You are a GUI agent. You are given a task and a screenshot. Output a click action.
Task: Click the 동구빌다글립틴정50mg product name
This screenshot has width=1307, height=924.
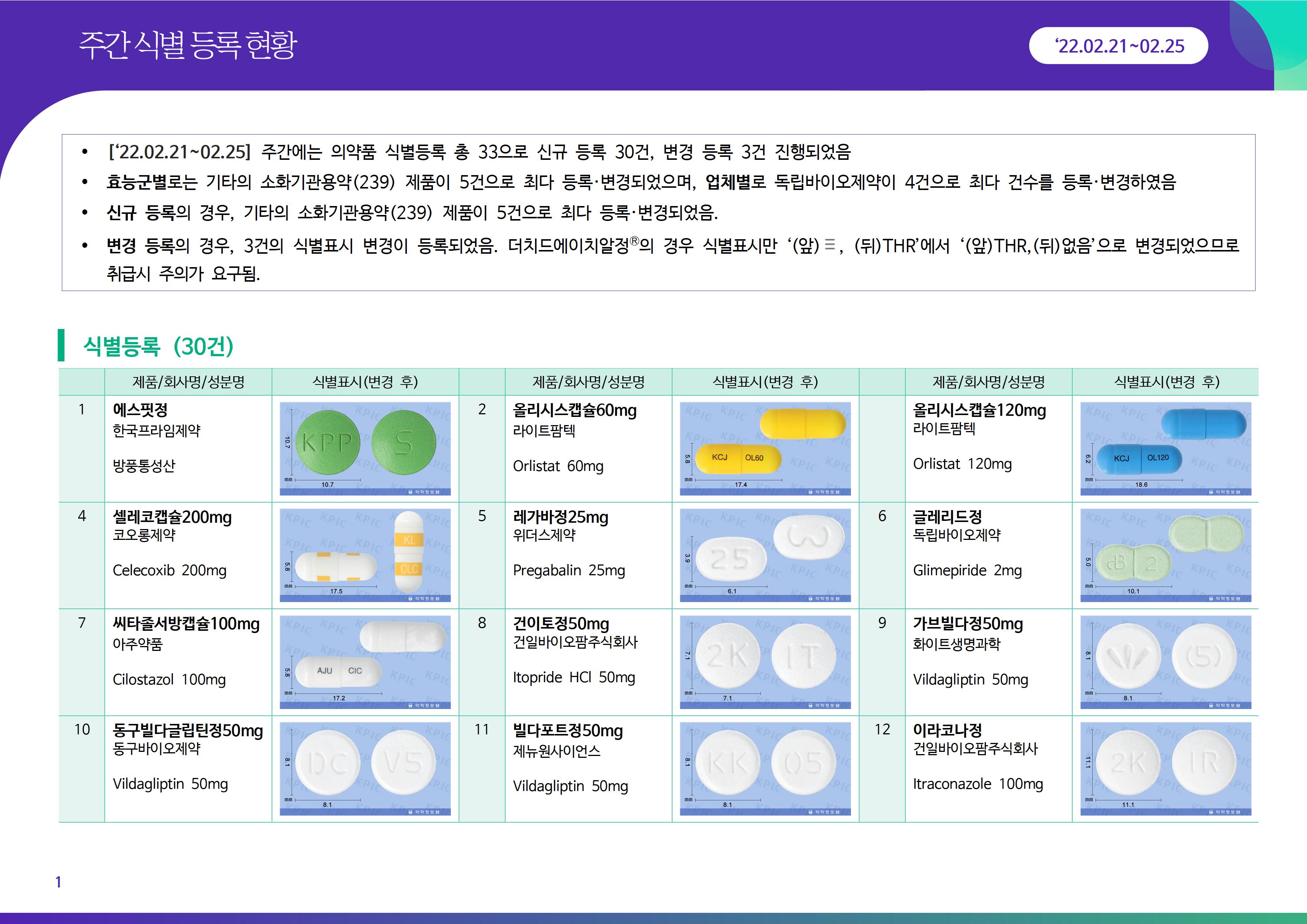(188, 730)
